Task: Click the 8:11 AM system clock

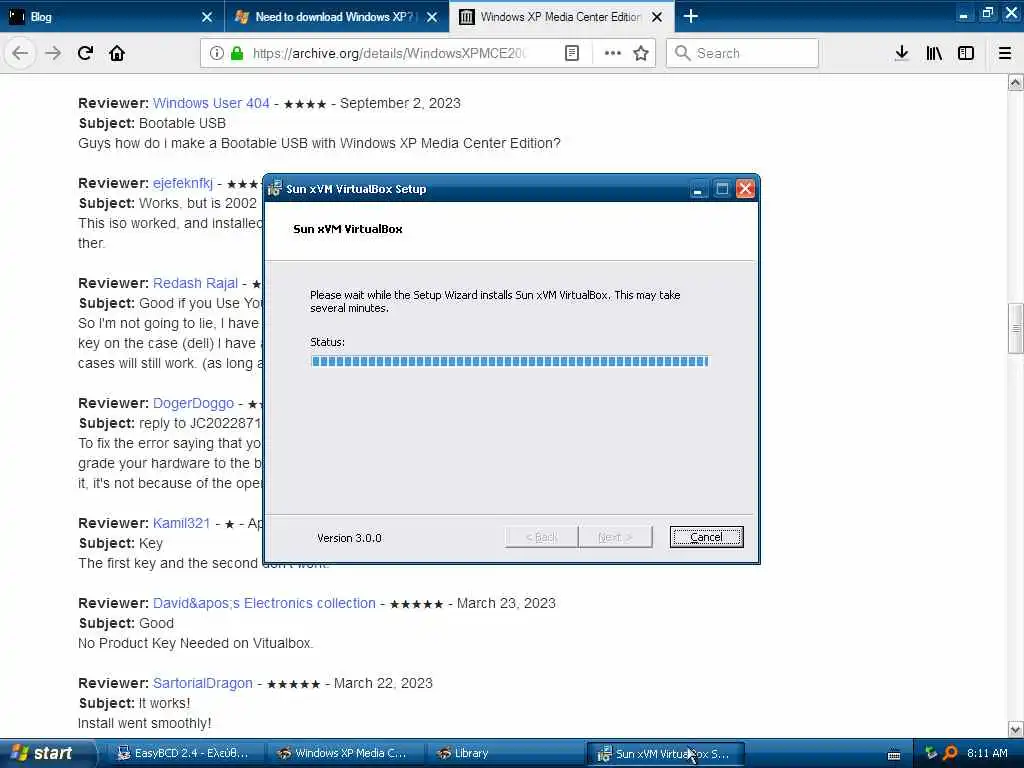Action: pyautogui.click(x=987, y=753)
